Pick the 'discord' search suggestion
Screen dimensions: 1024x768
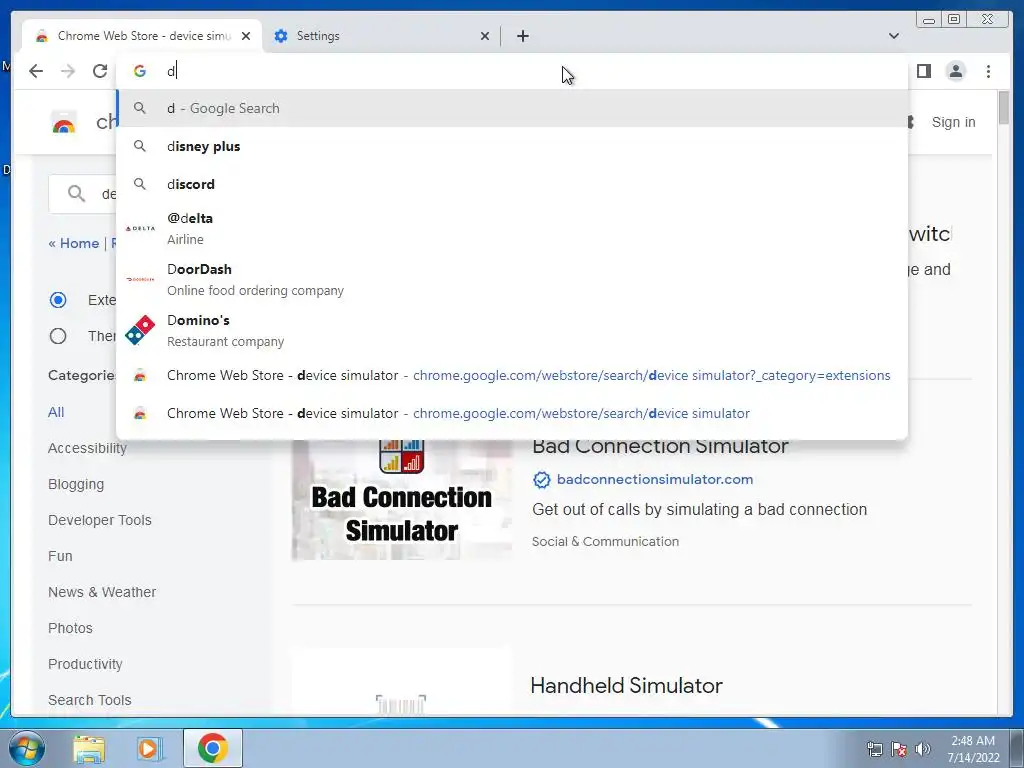click(512, 184)
